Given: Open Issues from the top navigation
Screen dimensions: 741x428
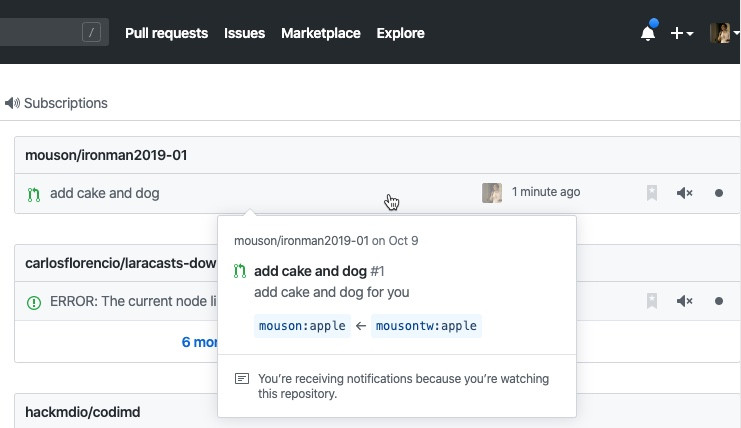Looking at the screenshot, I should point(244,33).
